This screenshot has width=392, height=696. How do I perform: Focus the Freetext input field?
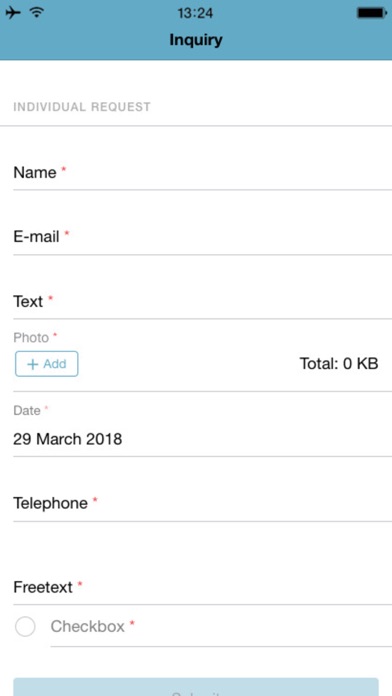tap(202, 588)
